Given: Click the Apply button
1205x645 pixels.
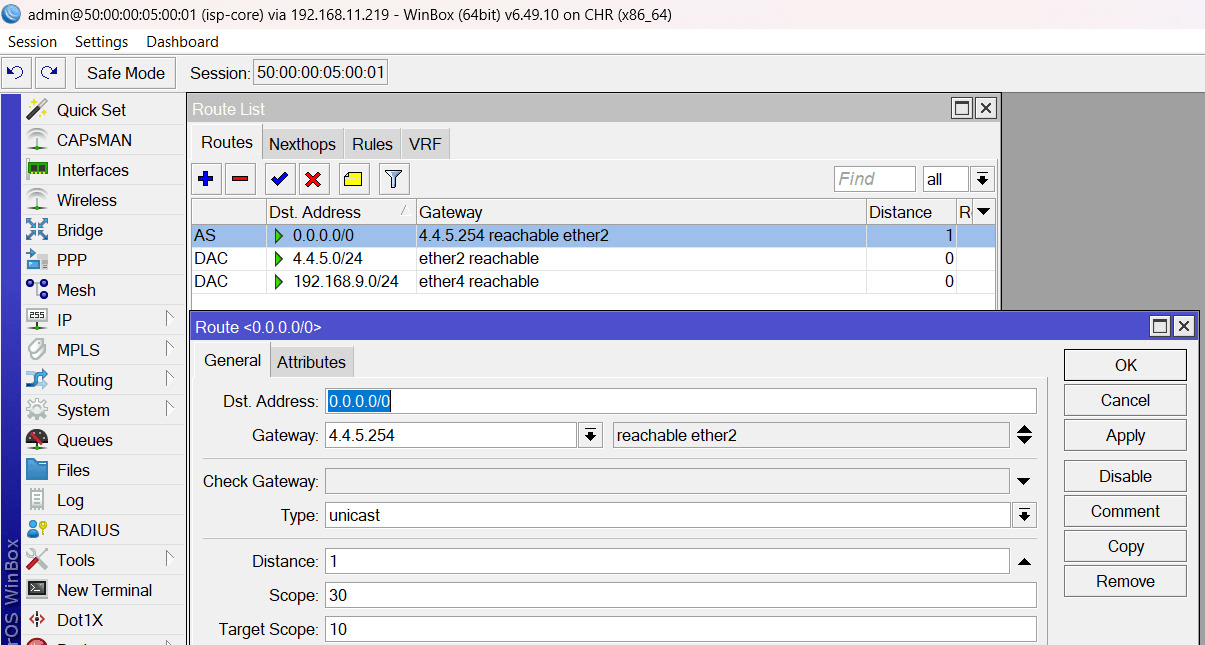Looking at the screenshot, I should click(x=1125, y=435).
